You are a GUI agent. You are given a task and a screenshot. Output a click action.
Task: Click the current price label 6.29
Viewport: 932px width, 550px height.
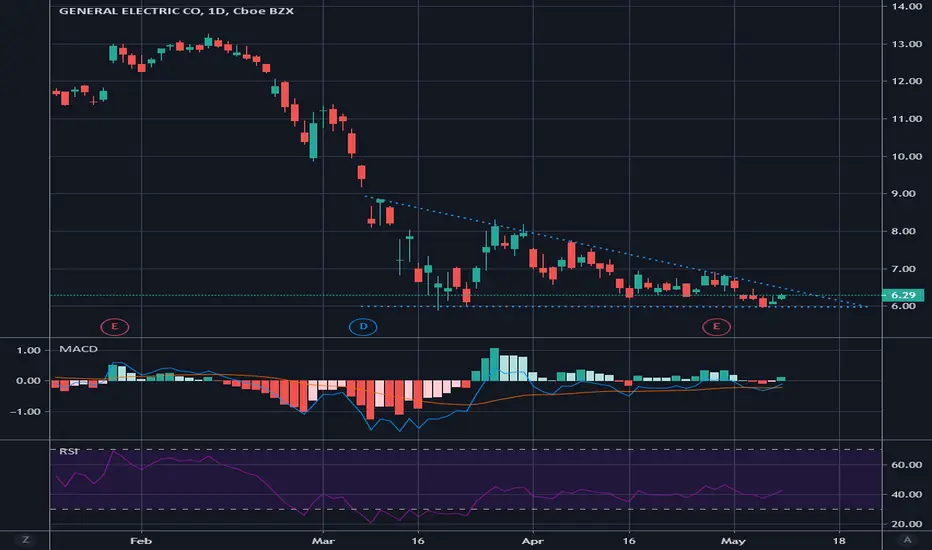(903, 295)
